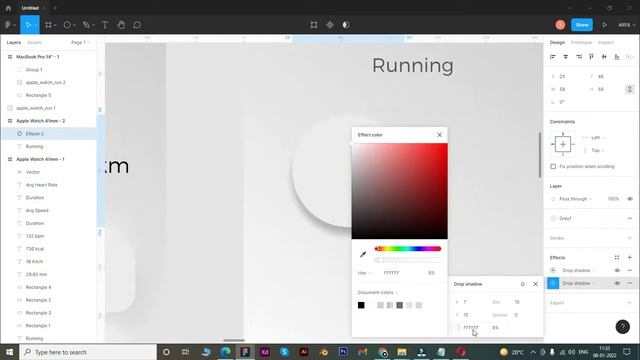Open the help question mark button
The width and height of the screenshot is (640, 360).
point(622,327)
